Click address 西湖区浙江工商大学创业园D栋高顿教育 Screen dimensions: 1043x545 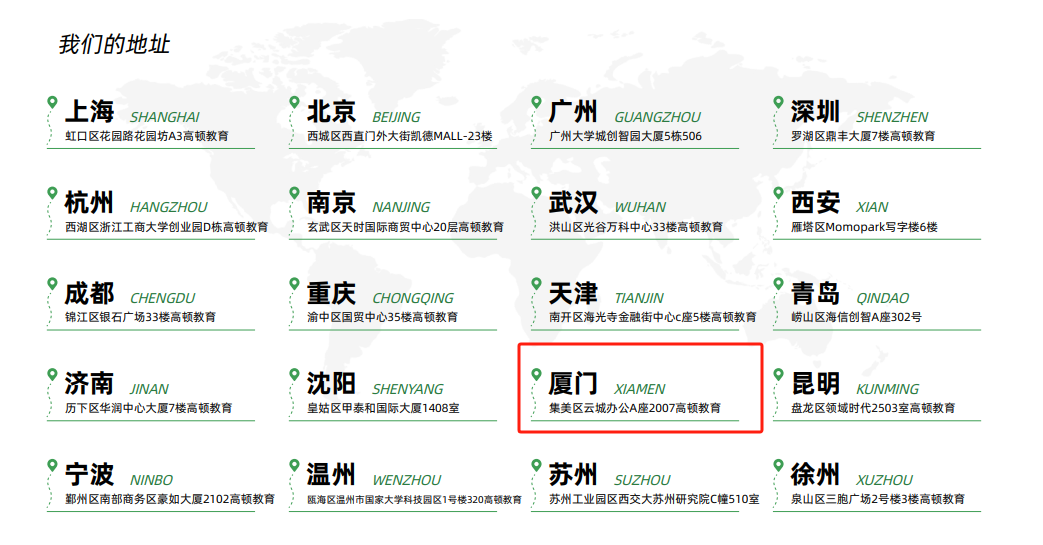point(166,227)
